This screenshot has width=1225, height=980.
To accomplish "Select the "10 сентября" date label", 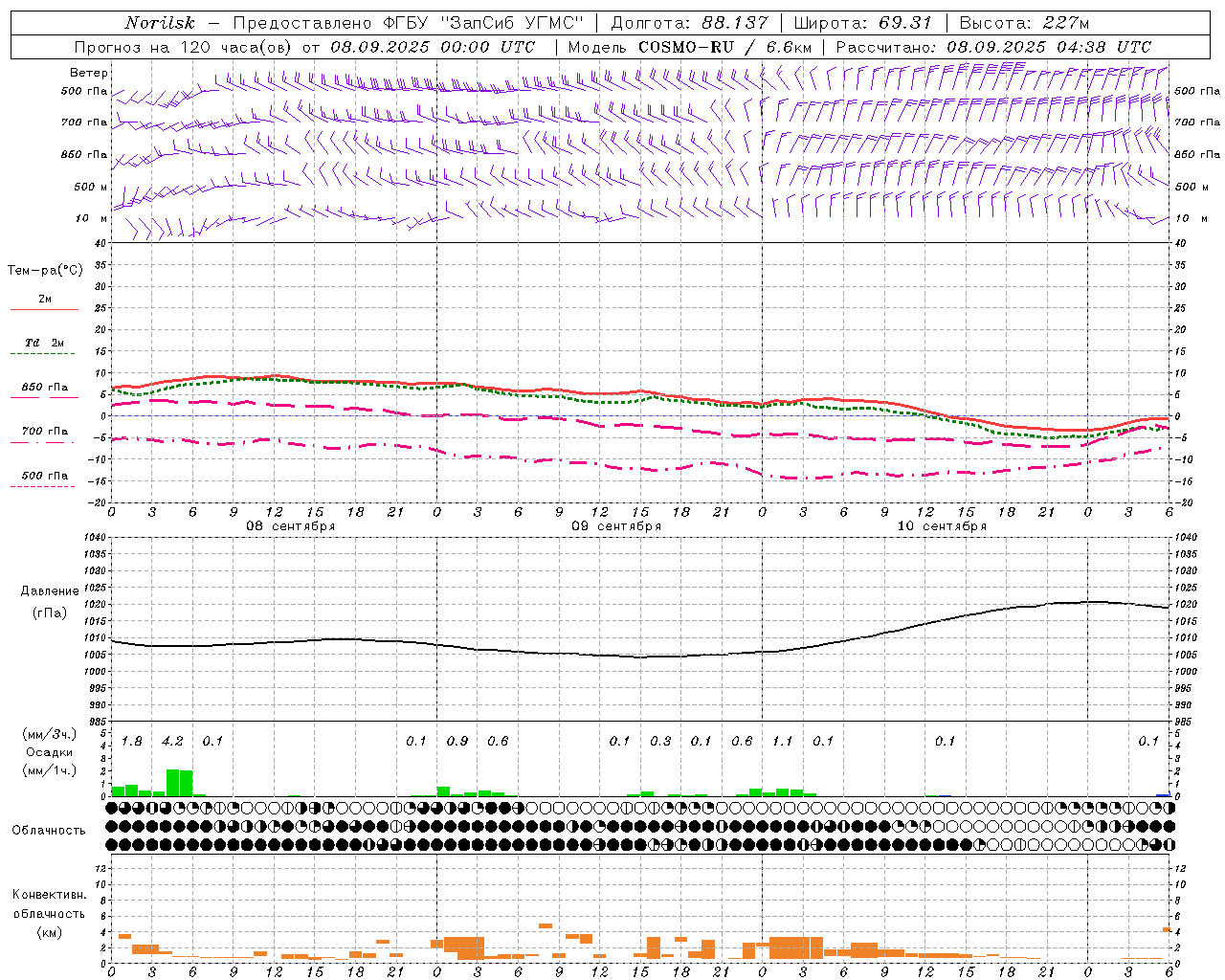I will (942, 526).
